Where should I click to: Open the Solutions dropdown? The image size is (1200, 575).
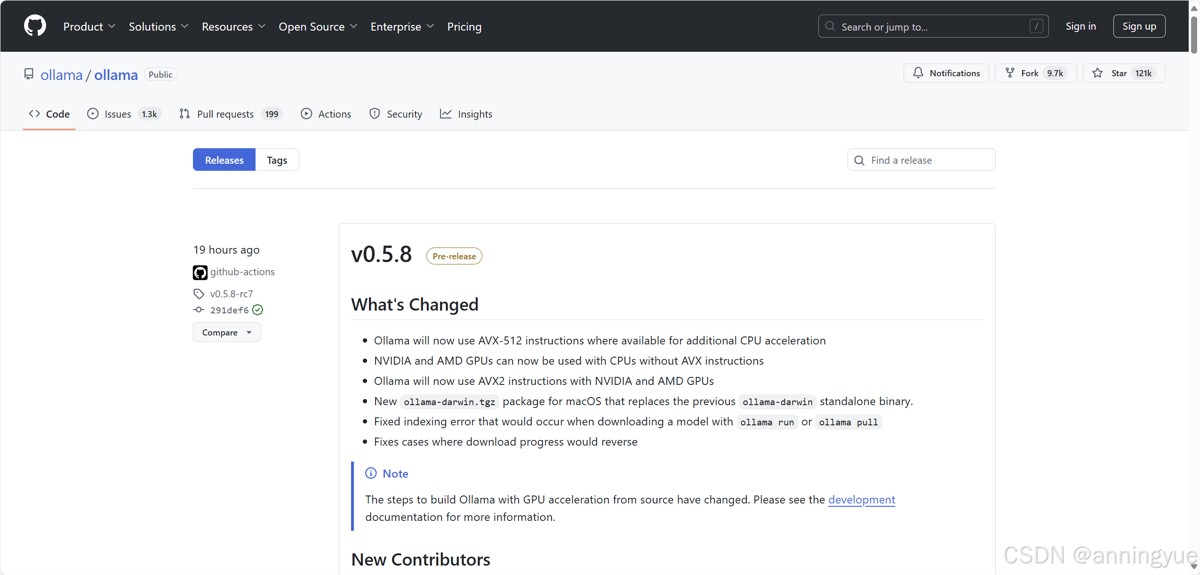pyautogui.click(x=158, y=27)
